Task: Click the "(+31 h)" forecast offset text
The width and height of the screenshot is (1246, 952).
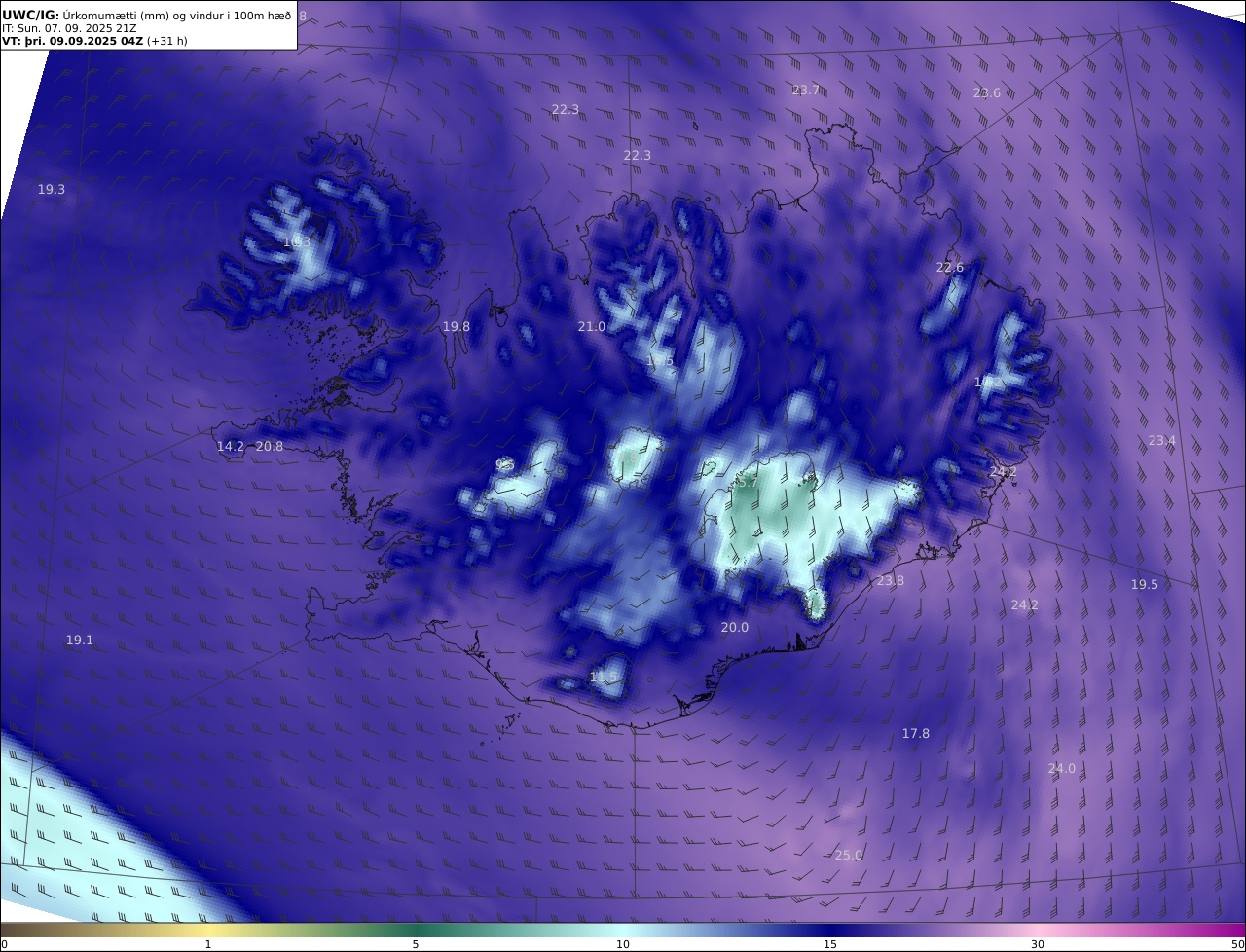Action: 167,41
